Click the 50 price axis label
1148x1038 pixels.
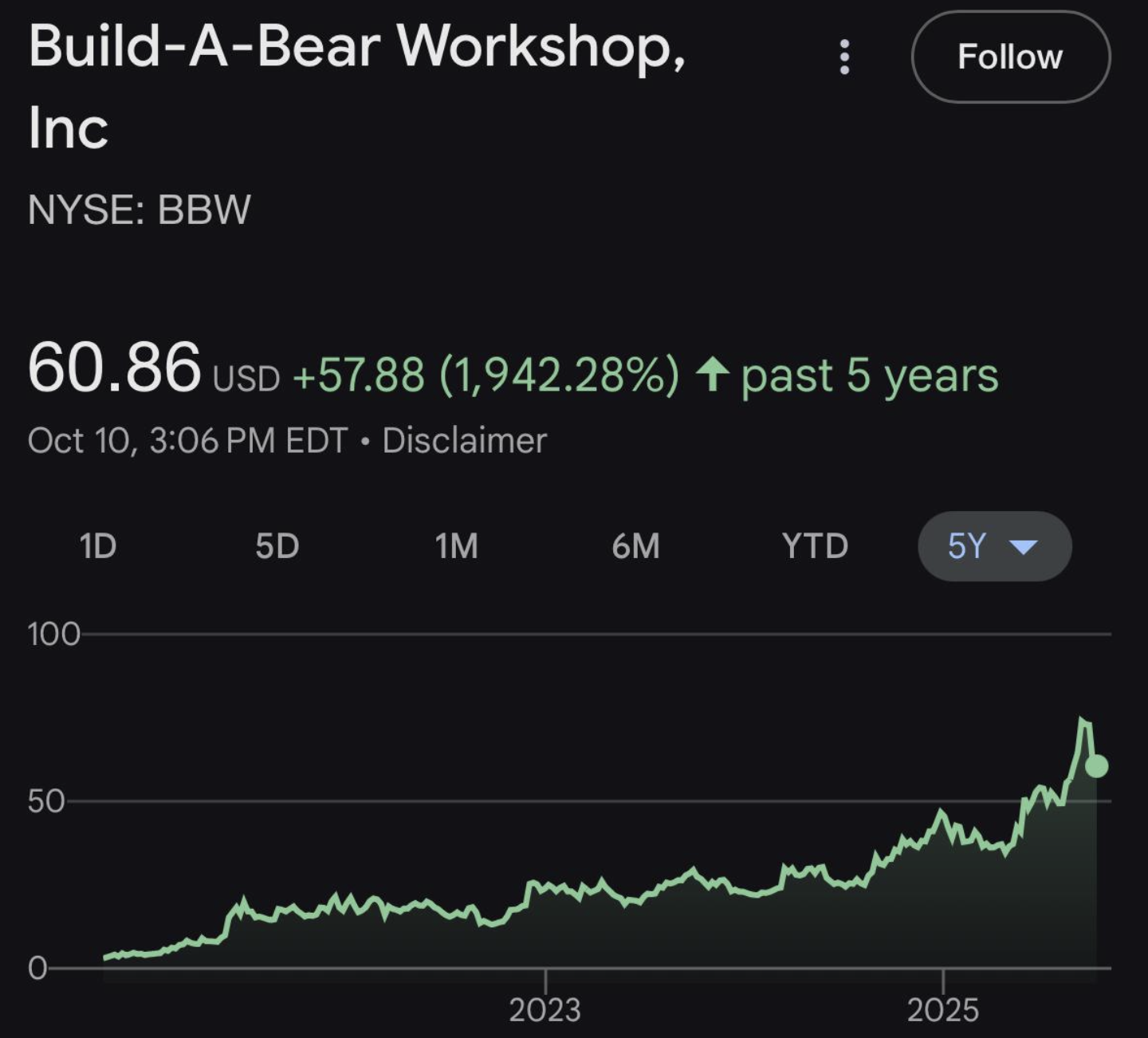tap(46, 801)
